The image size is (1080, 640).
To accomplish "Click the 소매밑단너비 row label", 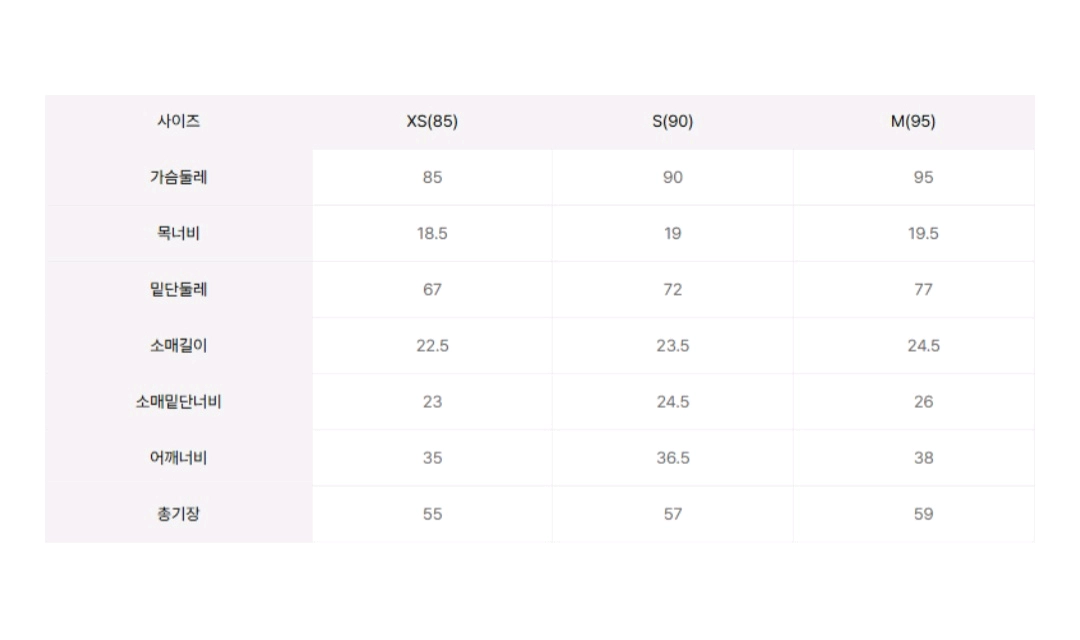I will click(178, 402).
